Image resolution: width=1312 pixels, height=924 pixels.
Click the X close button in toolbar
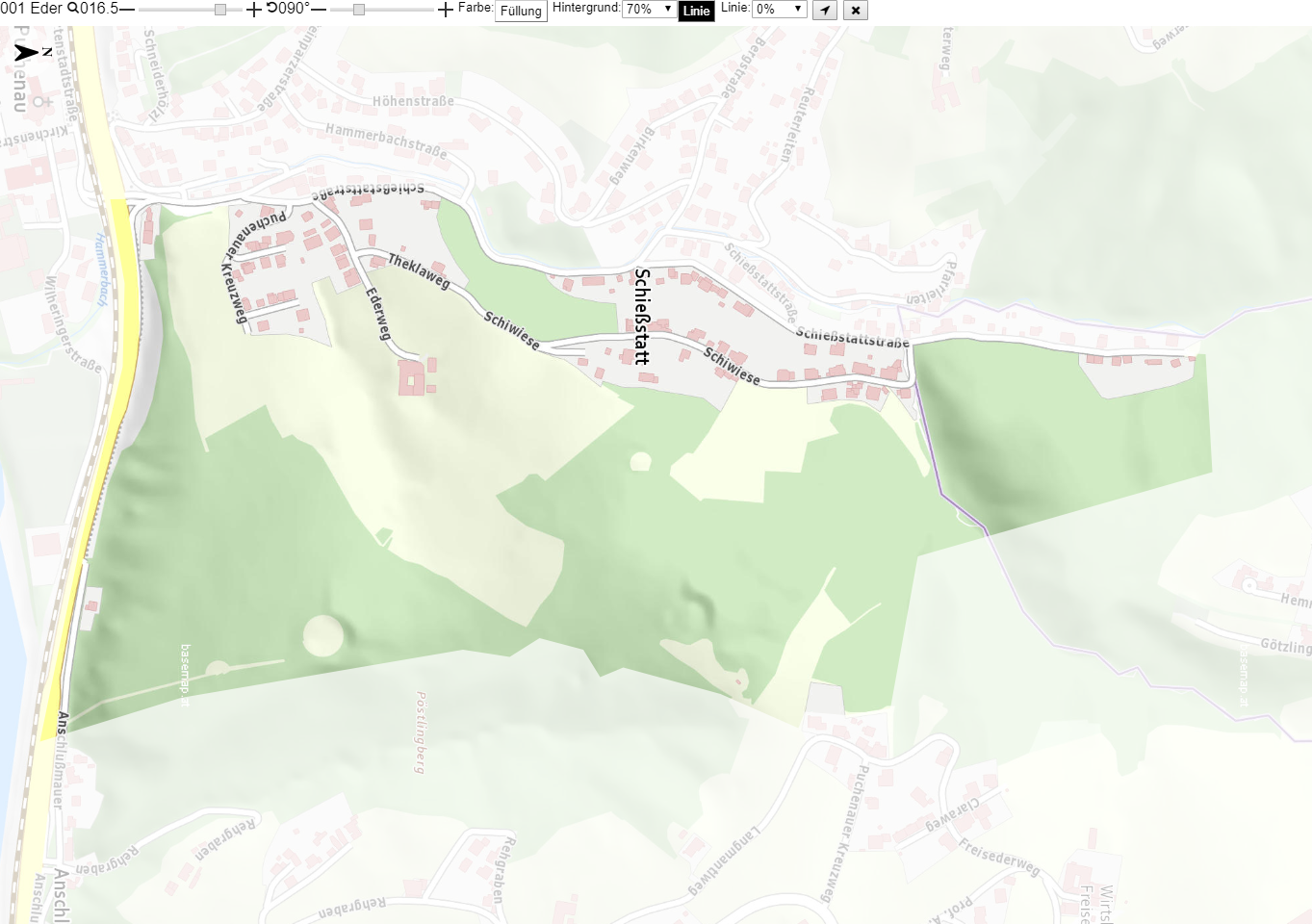coord(856,11)
